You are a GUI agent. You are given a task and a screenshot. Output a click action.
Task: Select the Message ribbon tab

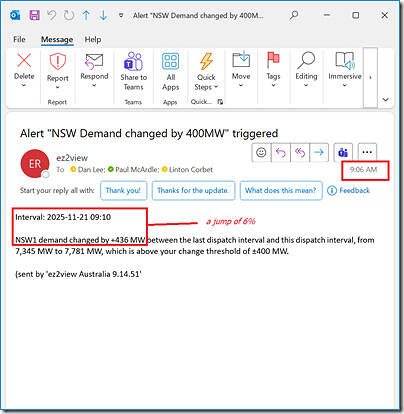pos(57,39)
